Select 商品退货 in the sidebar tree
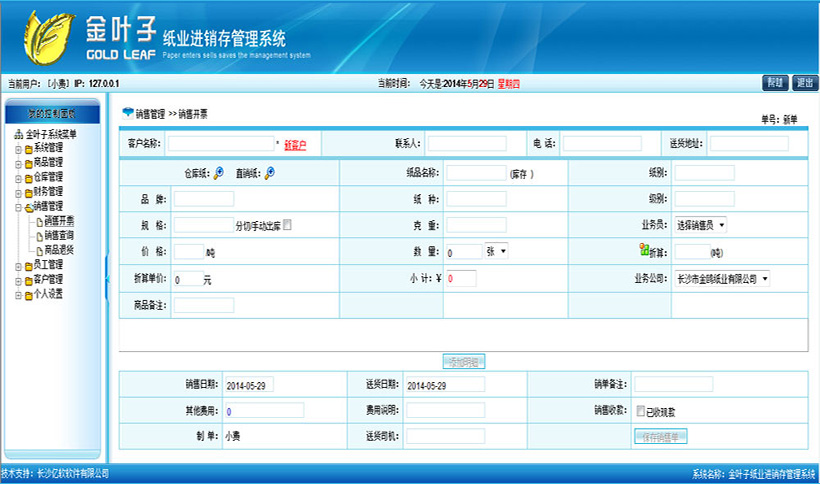Screen dimensions: 820x484 58,250
